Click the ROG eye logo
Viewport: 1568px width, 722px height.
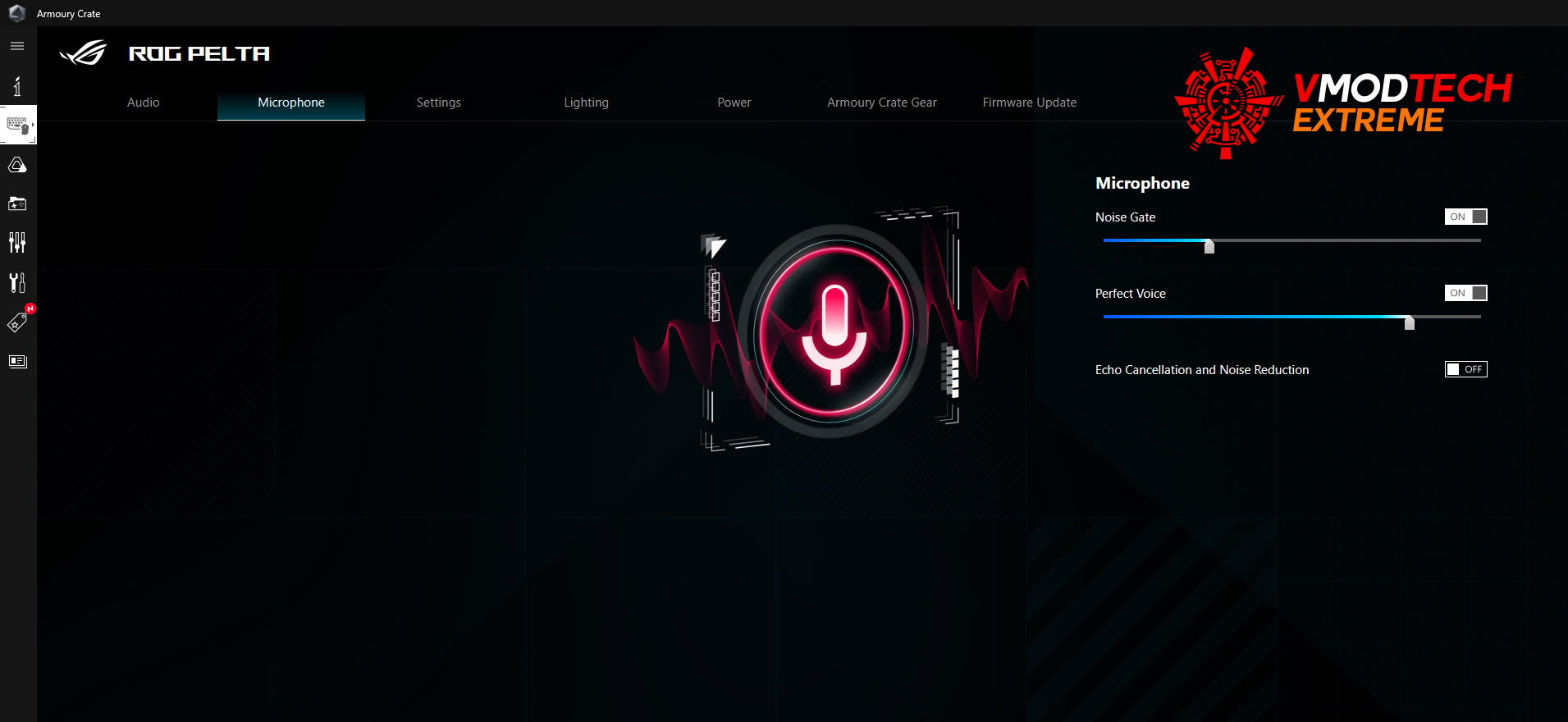click(84, 53)
